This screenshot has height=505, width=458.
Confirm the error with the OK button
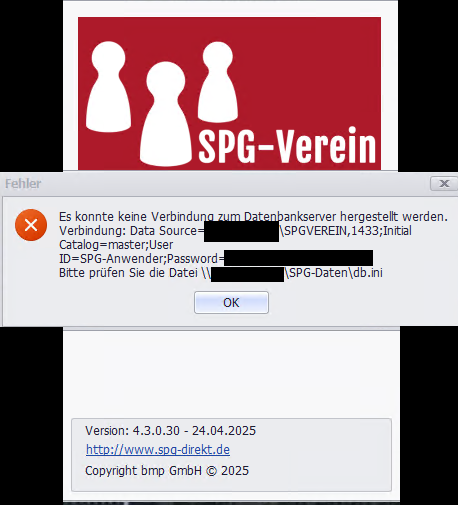[x=231, y=302]
